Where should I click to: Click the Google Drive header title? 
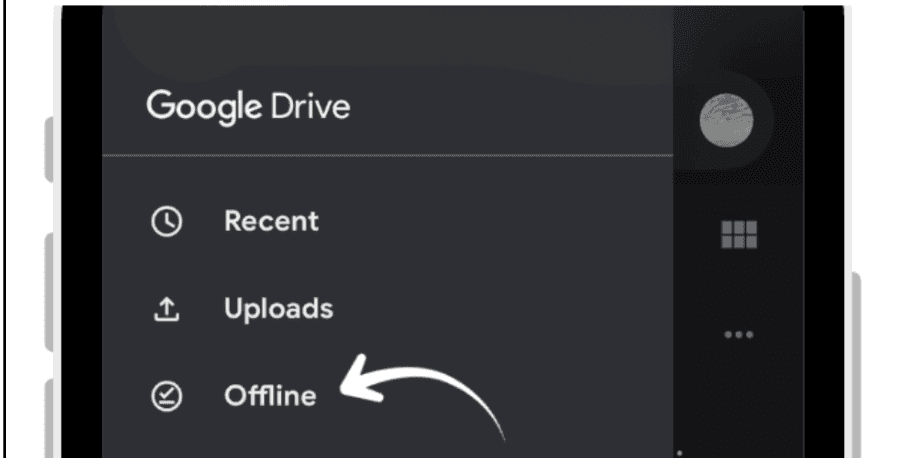[x=248, y=107]
